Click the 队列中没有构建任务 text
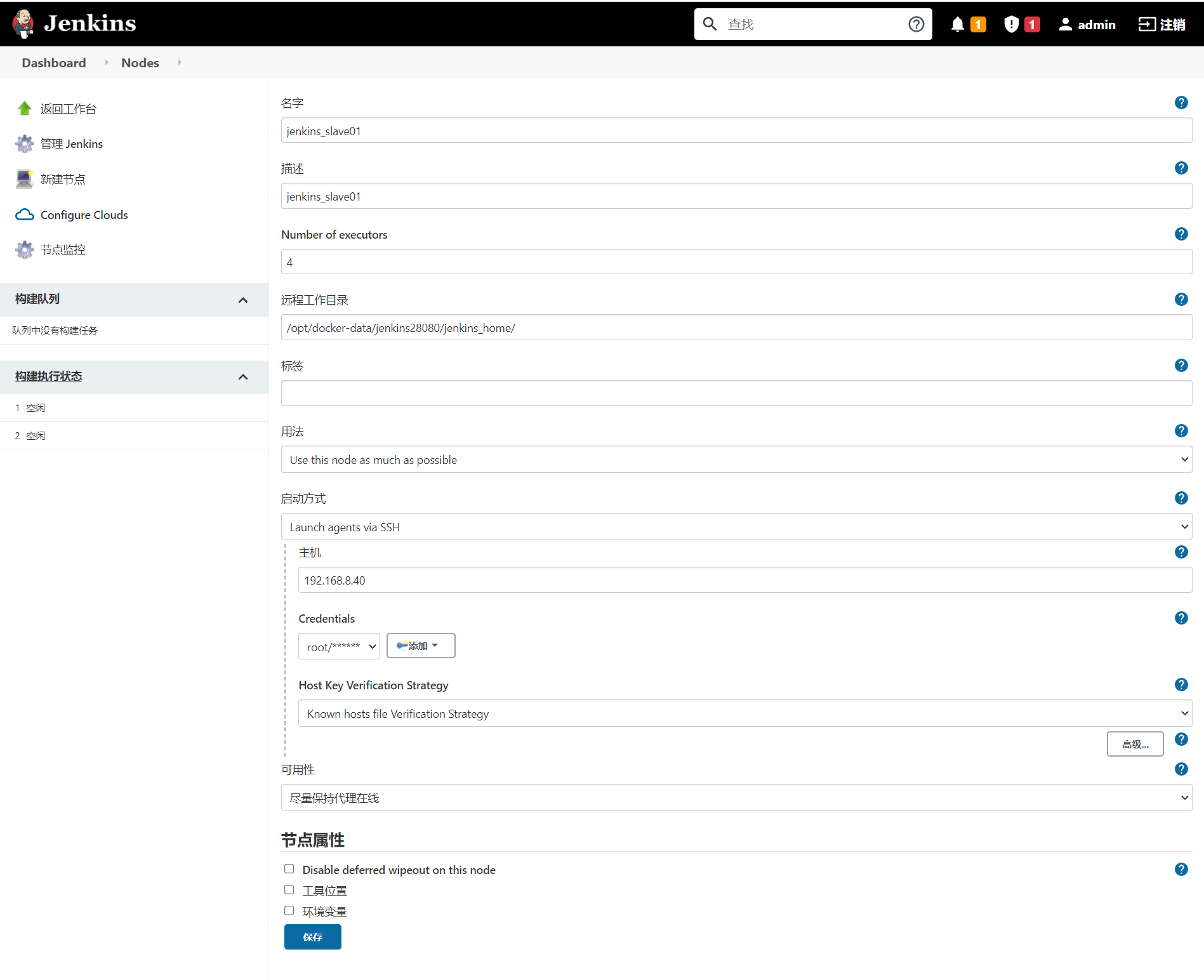The image size is (1204, 980). click(55, 331)
